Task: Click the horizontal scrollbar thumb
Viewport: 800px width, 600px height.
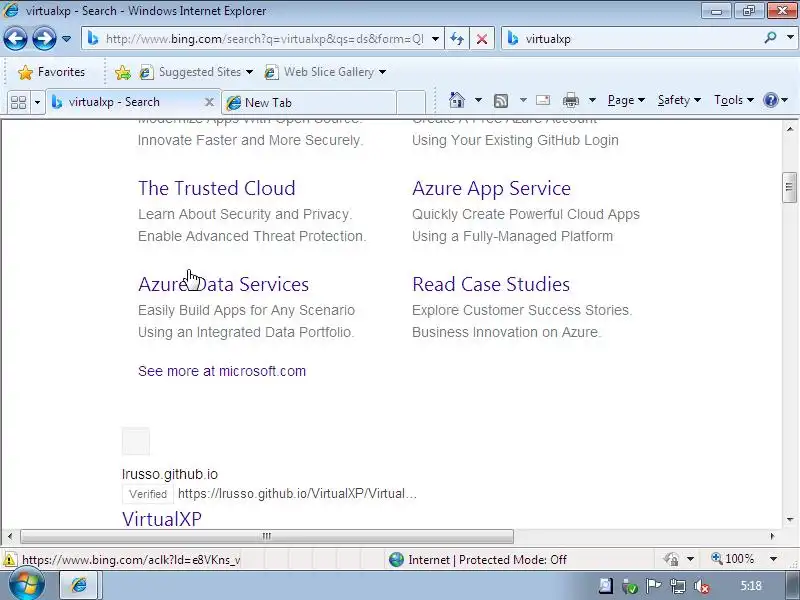Action: [267, 536]
